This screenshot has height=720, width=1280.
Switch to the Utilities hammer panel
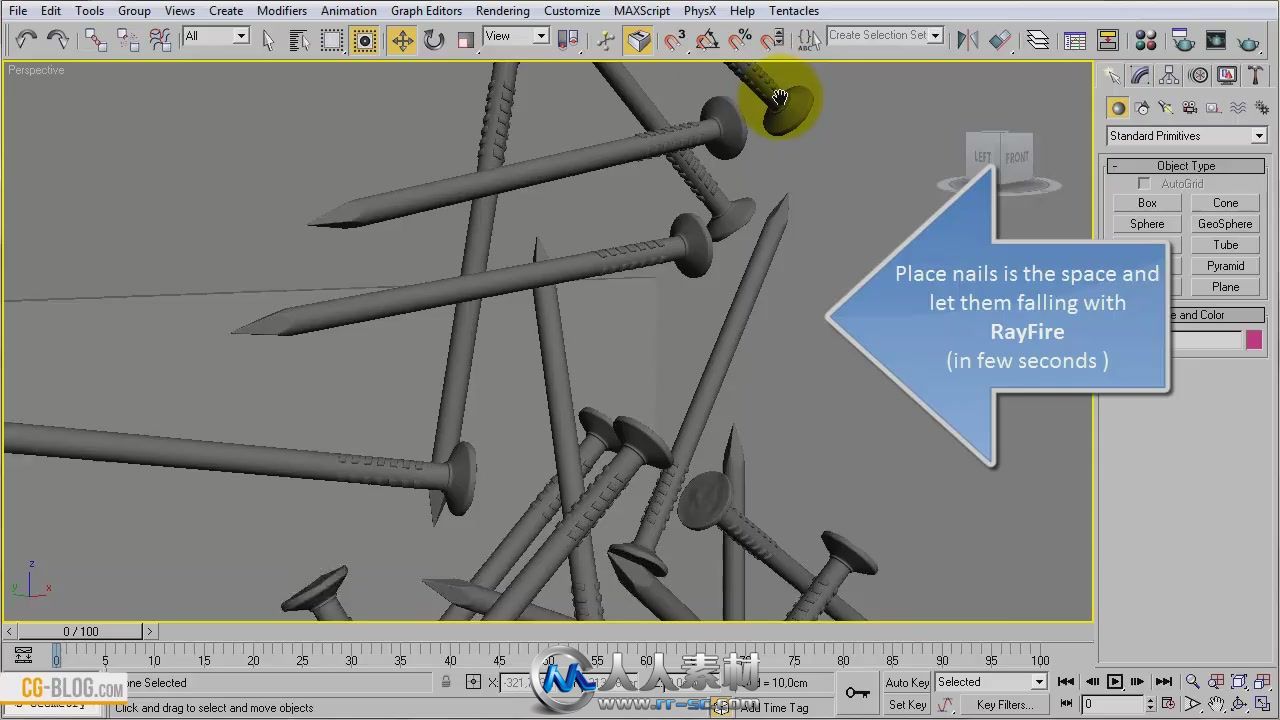point(1256,76)
